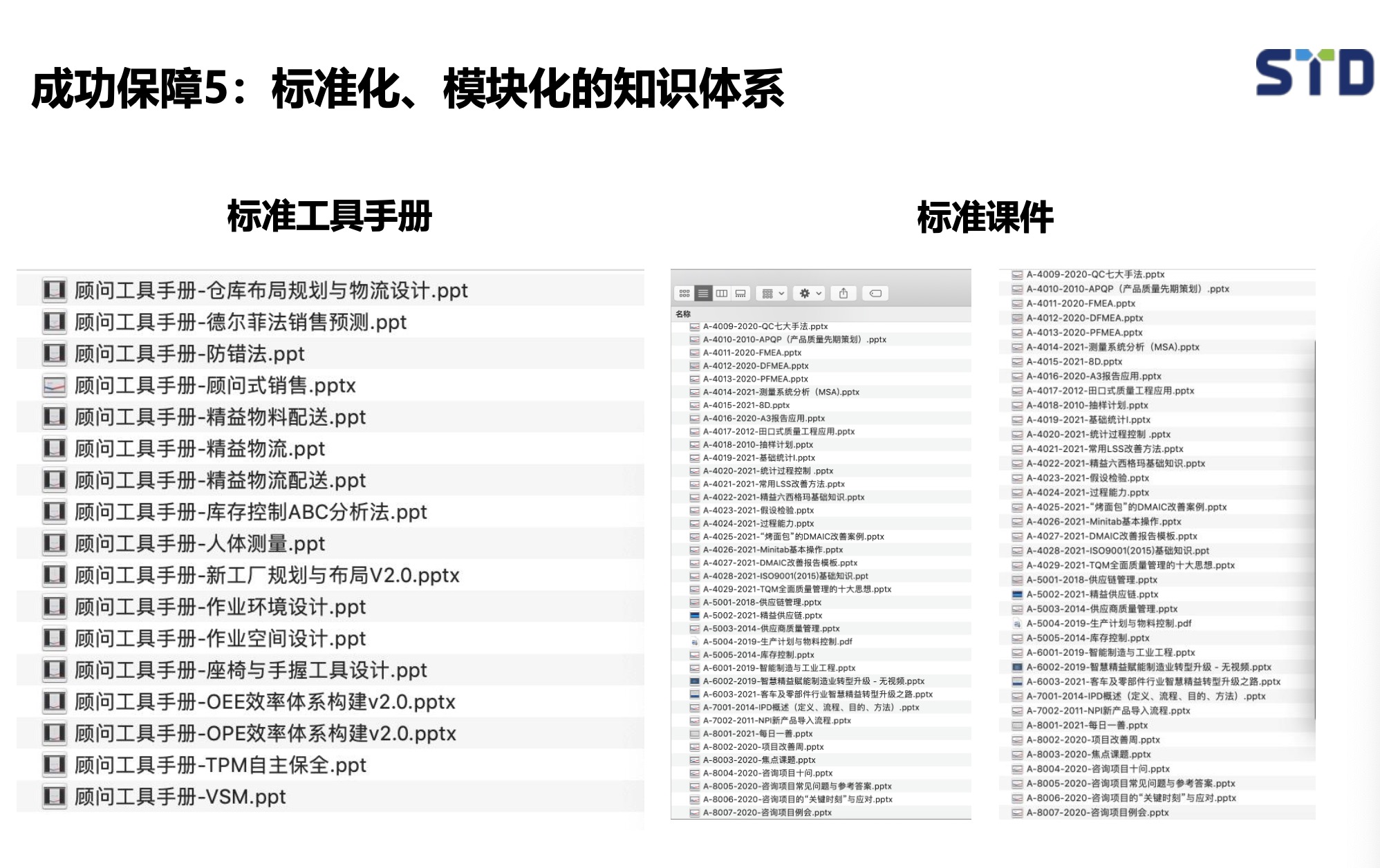Switch Finder to gallery view
The height and width of the screenshot is (868, 1380).
click(x=740, y=294)
